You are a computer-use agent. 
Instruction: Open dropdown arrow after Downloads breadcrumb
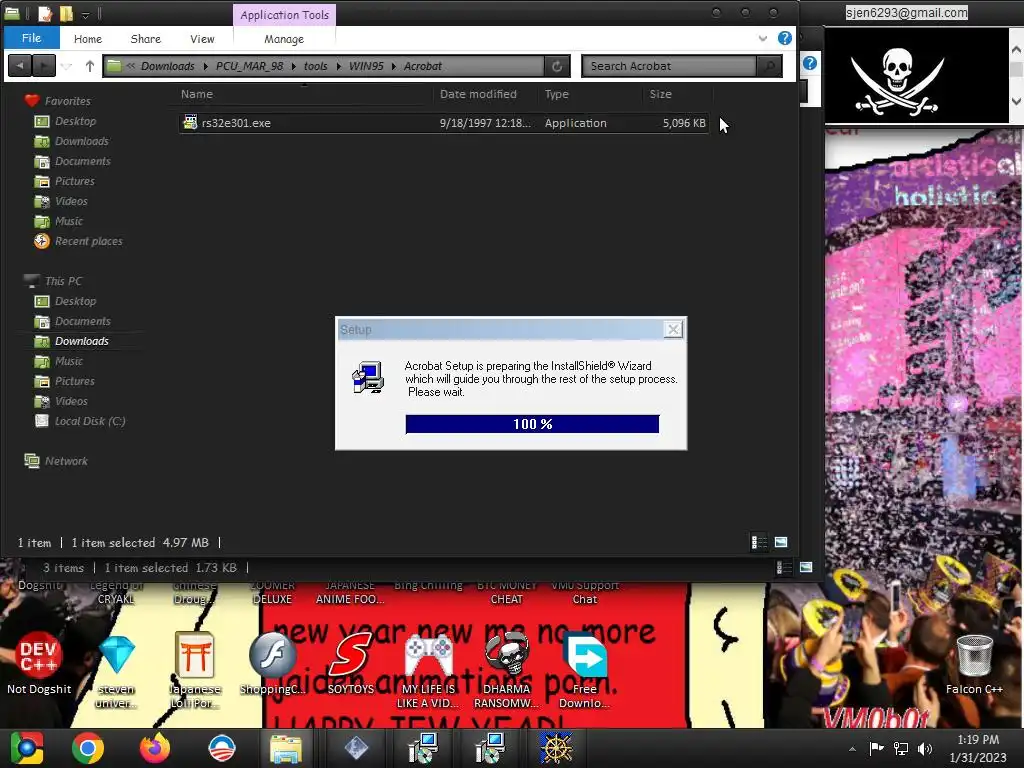[x=206, y=66]
